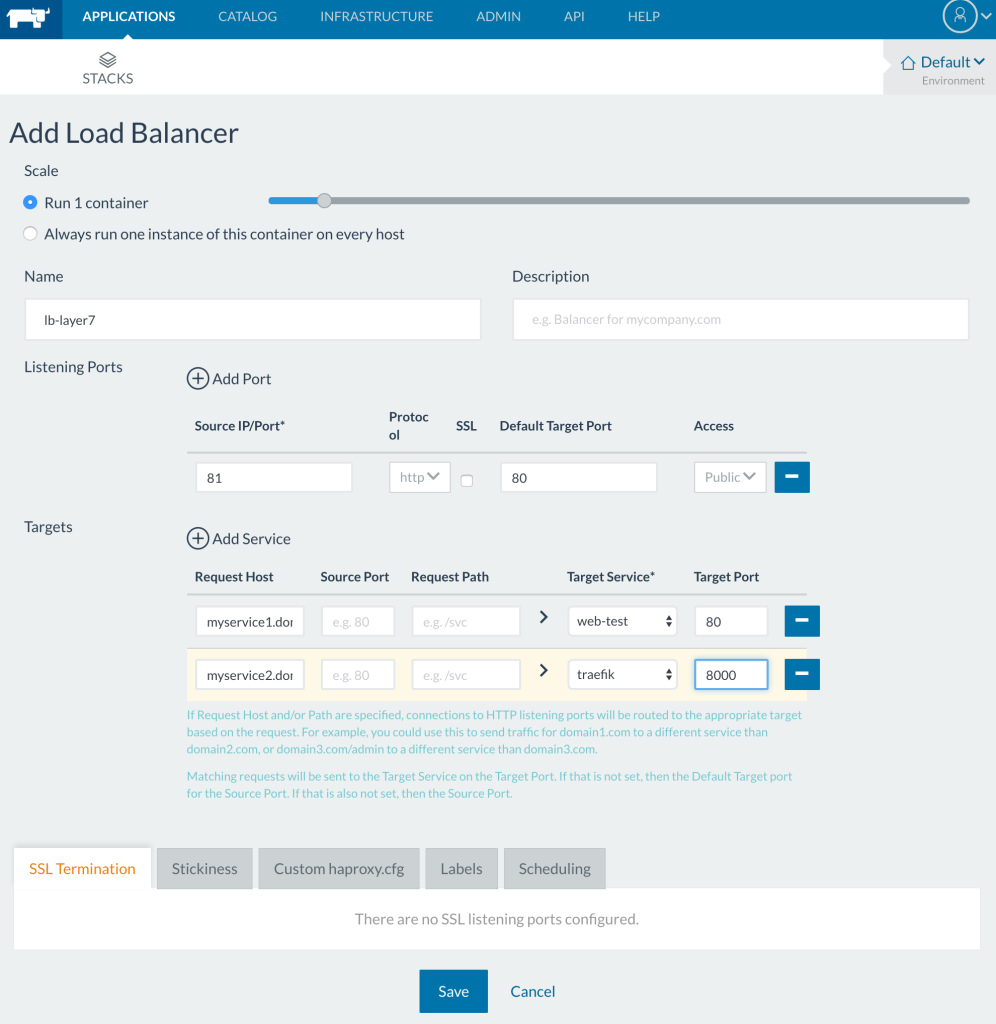The width and height of the screenshot is (996, 1024).
Task: Remove the port 81 listening row
Action: coord(792,477)
